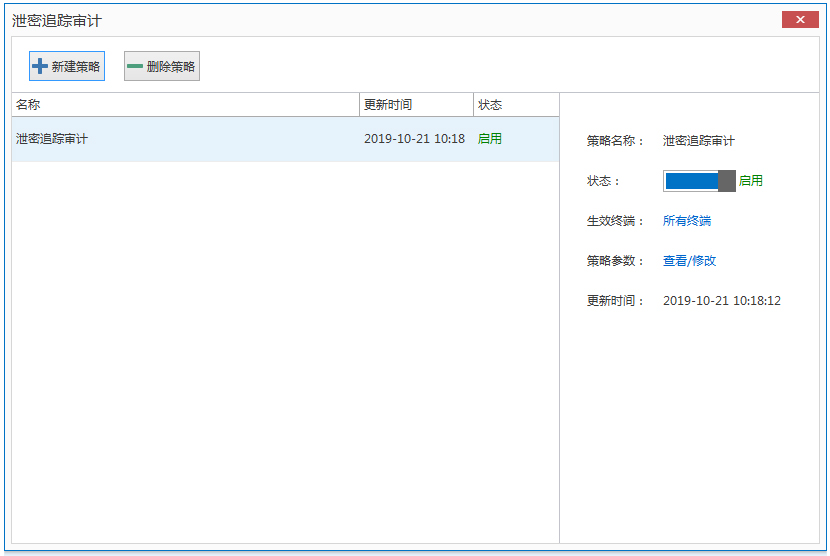Viewport: 830px width, 556px height.
Task: Click the 2019-10-21 10:18:12 timestamp in details
Action: (x=722, y=301)
